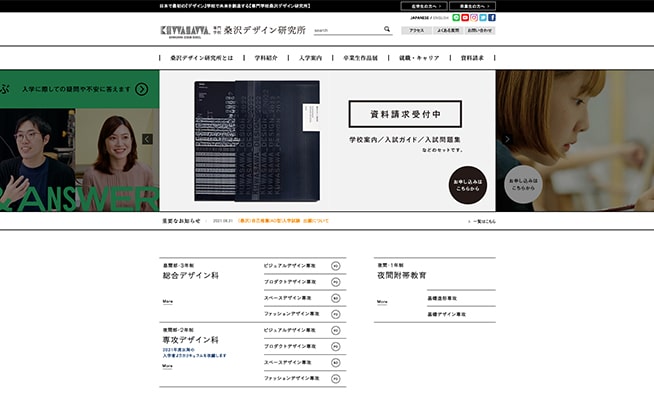Open the YouTube social icon
Image resolution: width=654 pixels, height=400 pixels.
pos(465,18)
